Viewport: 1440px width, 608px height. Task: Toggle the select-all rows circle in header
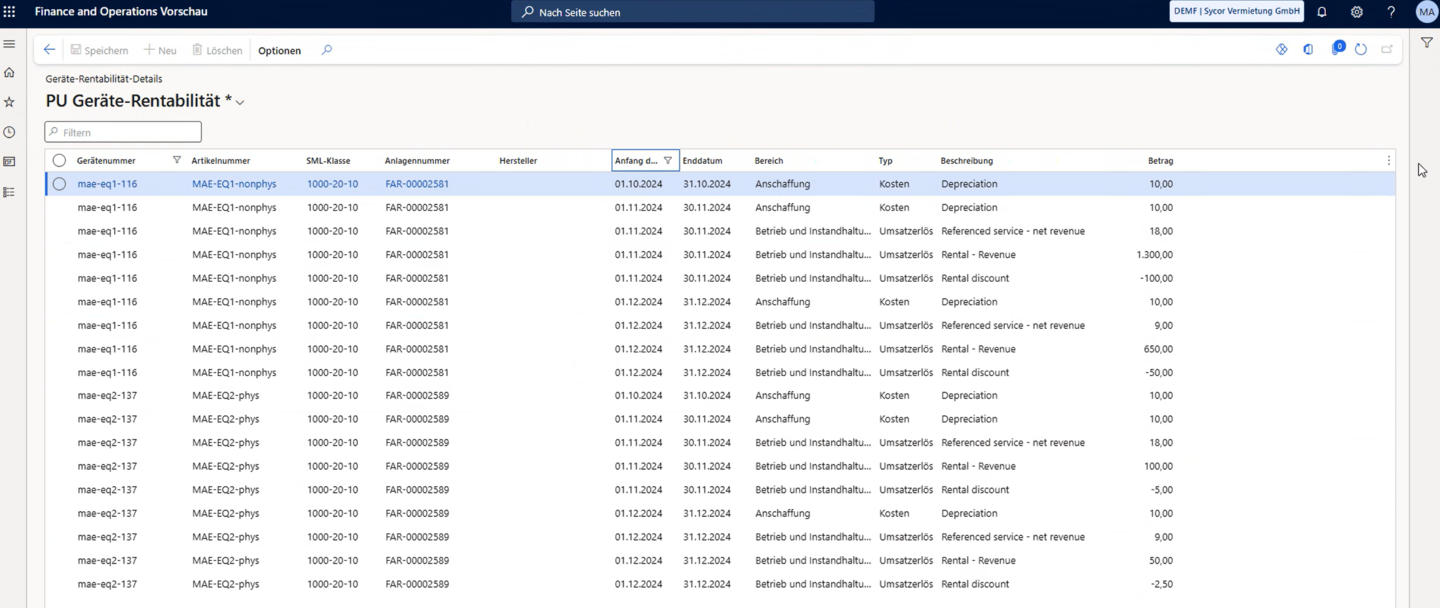pos(59,160)
